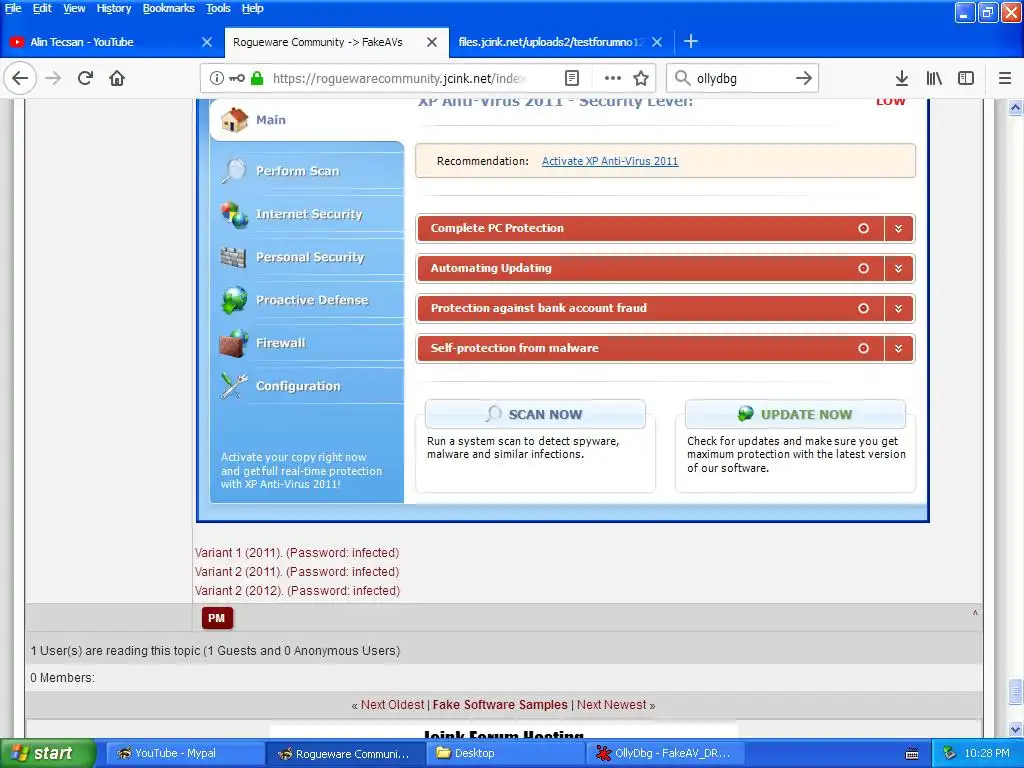The image size is (1024, 768).
Task: Go to Next Oldest topic
Action: pyautogui.click(x=392, y=705)
